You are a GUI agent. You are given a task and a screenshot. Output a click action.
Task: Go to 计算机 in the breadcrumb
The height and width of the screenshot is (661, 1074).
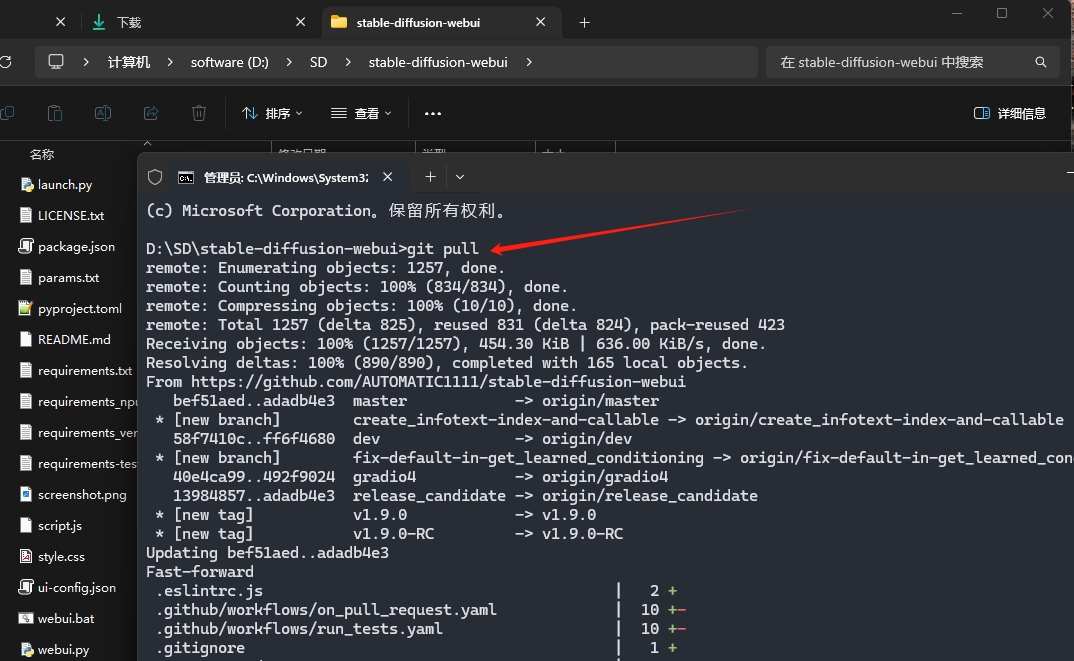[x=128, y=62]
